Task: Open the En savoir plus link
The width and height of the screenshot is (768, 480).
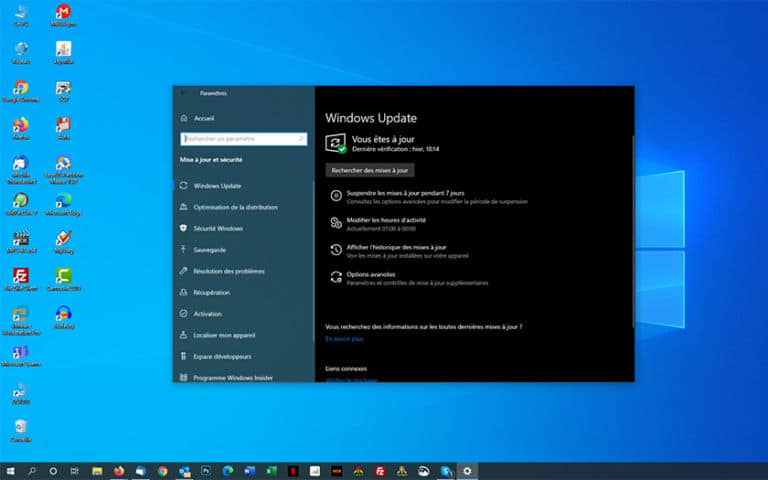Action: point(344,339)
